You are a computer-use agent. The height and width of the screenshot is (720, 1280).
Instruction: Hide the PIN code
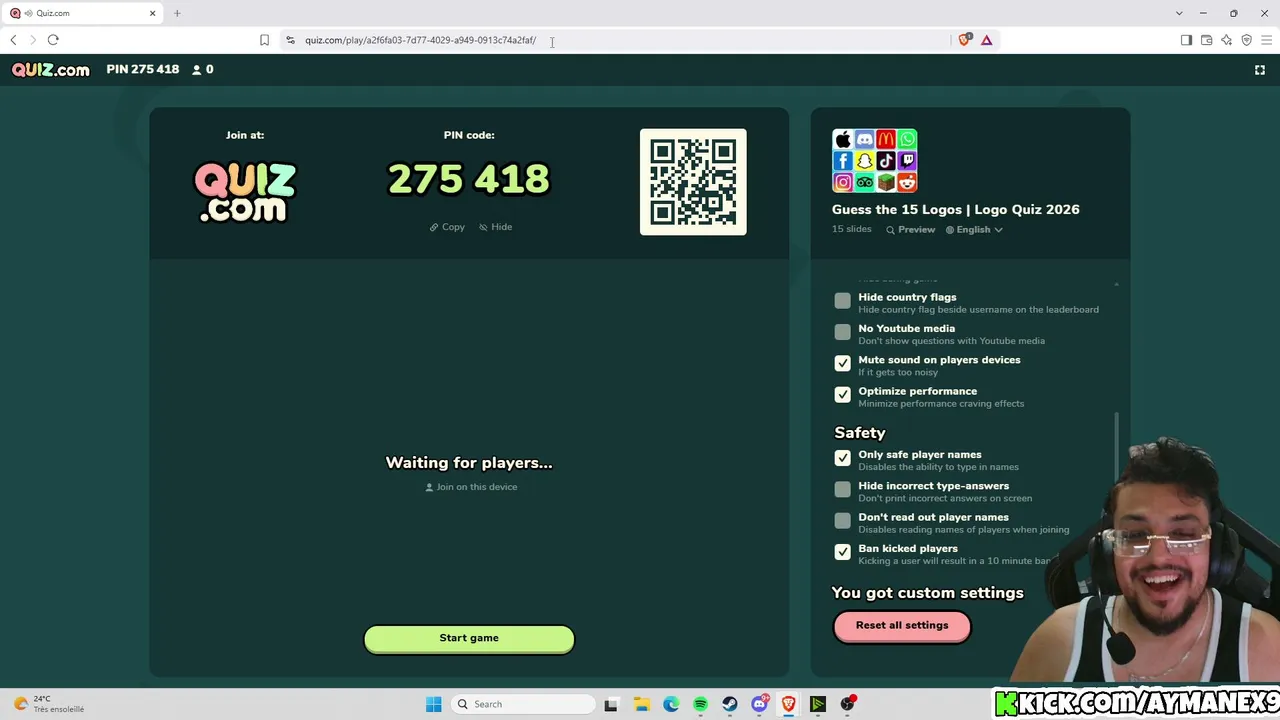(495, 227)
